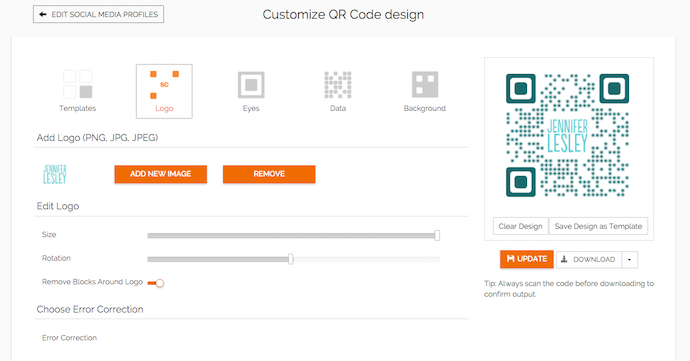The width and height of the screenshot is (690, 361).
Task: Click Add Logo (PNG, JPG, JPEG) heading
Action: 97,138
